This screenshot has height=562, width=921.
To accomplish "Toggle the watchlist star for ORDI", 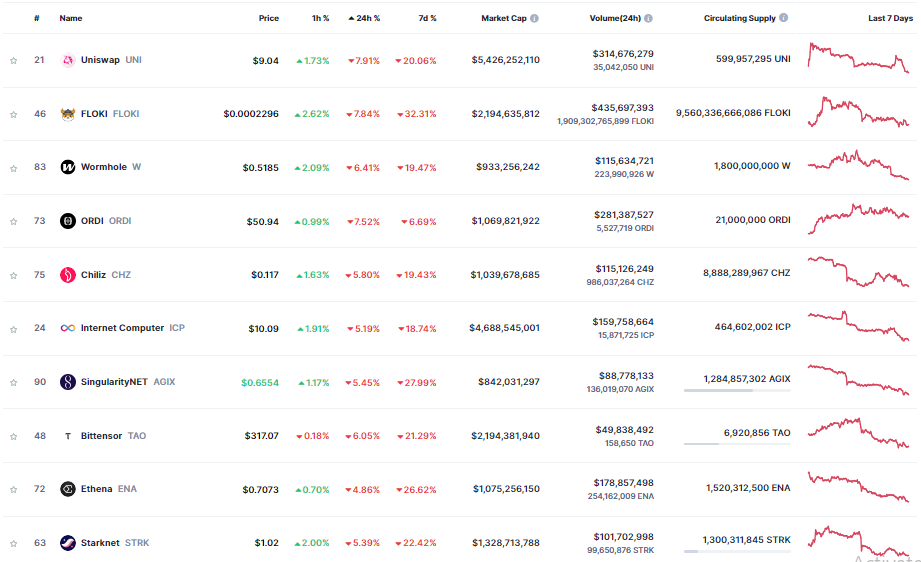I will point(14,221).
